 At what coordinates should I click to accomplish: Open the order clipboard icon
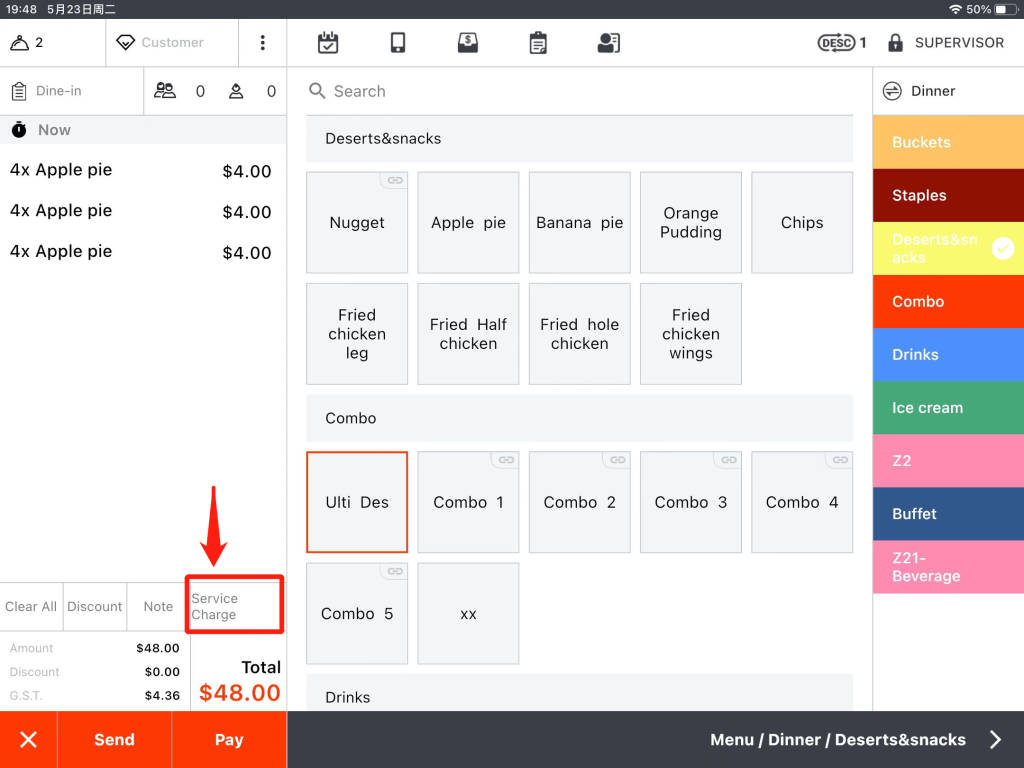click(538, 43)
